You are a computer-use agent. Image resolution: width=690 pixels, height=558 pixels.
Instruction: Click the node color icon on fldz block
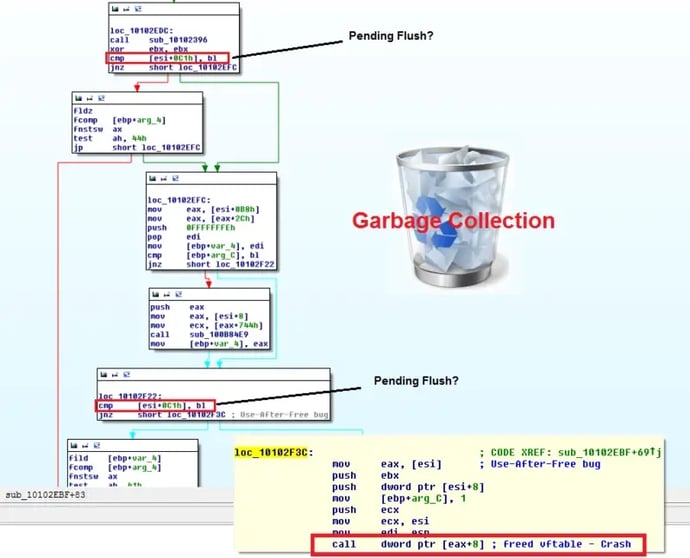click(80, 100)
